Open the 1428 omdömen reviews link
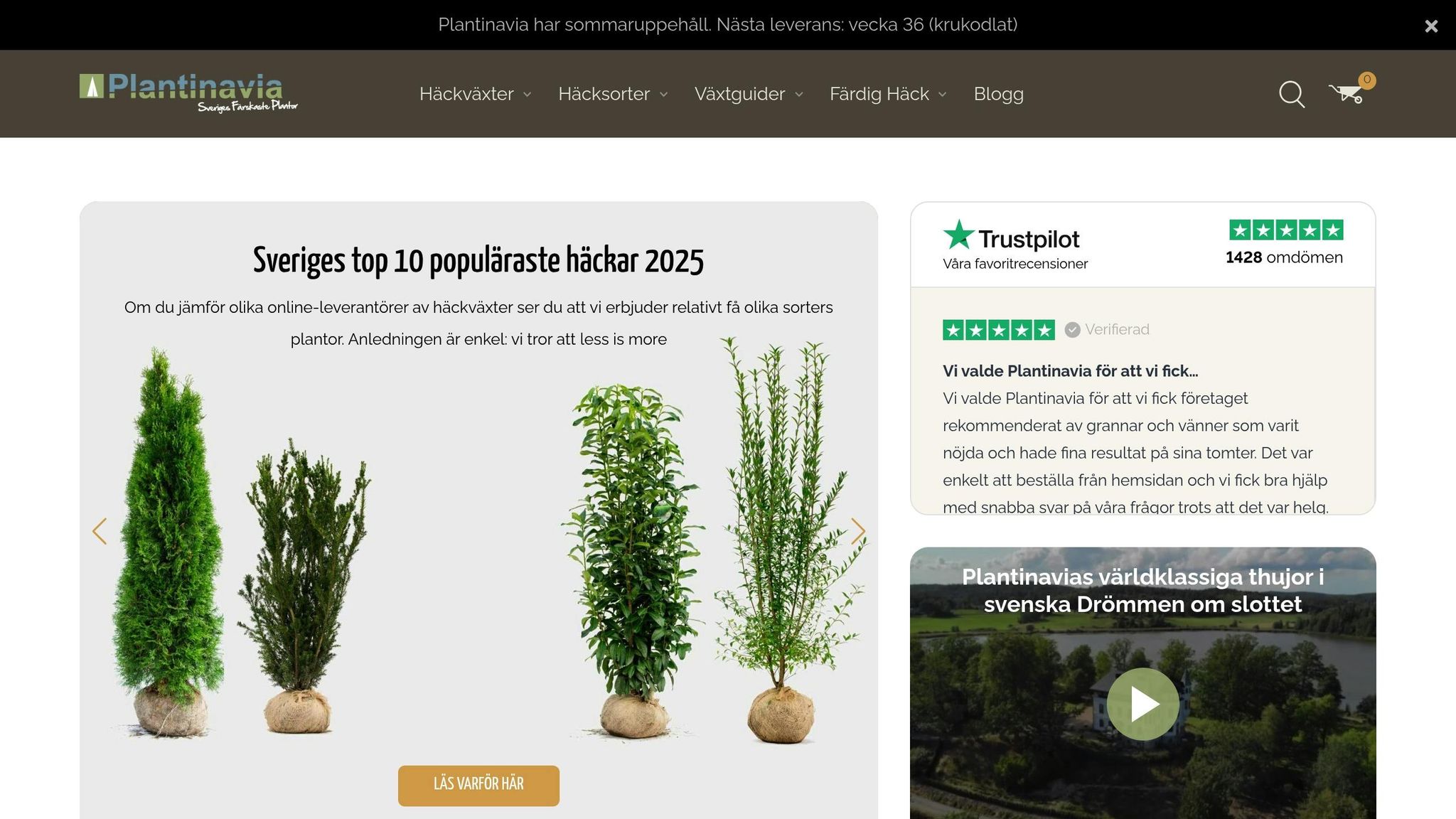This screenshot has width=1456, height=819. coord(1284,257)
